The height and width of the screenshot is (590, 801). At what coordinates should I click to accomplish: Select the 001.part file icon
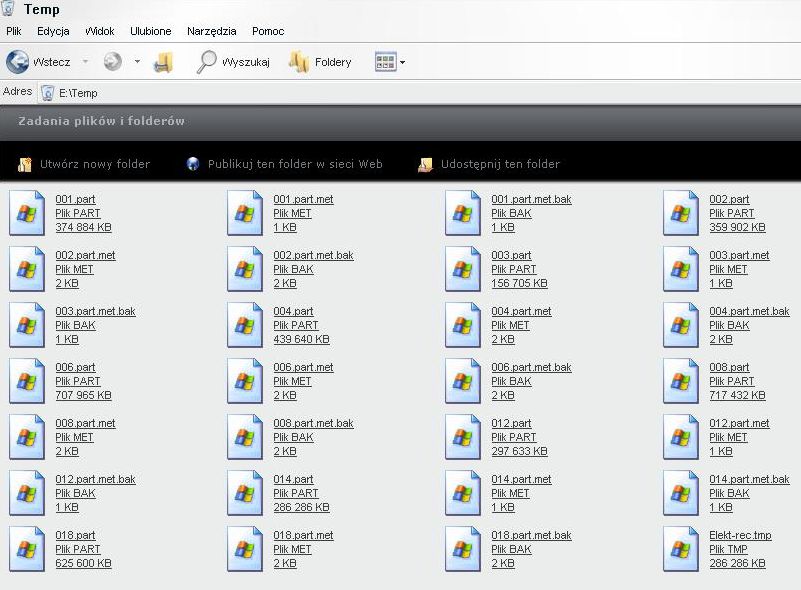tap(26, 213)
